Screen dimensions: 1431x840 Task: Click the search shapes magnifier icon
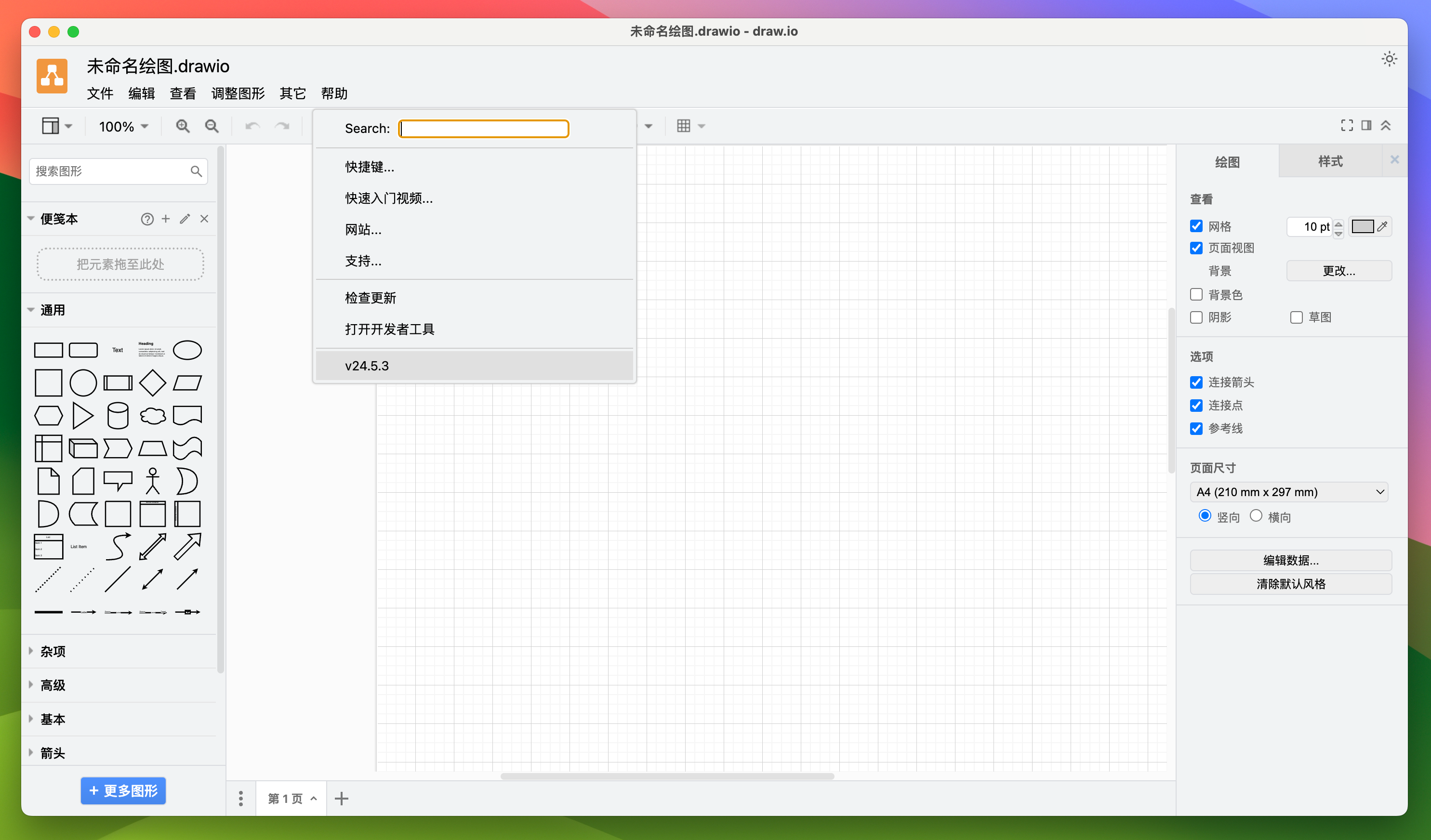tap(196, 171)
